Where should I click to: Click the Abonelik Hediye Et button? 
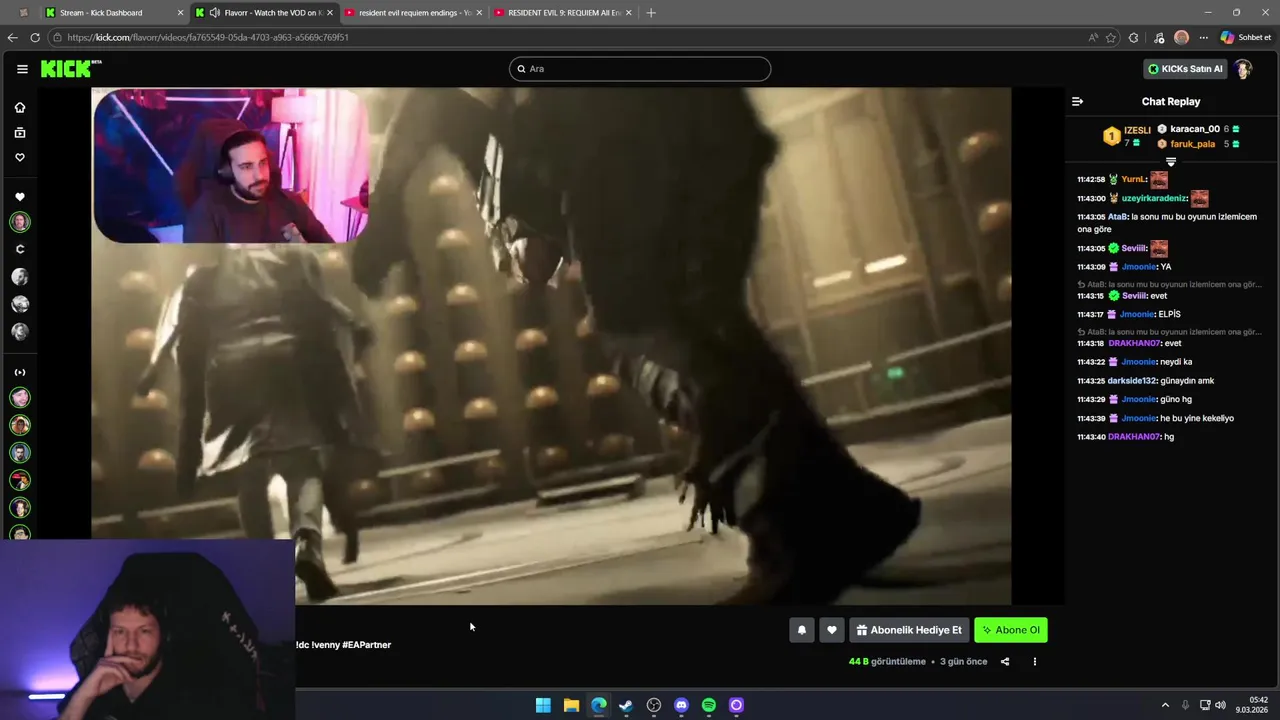point(909,630)
